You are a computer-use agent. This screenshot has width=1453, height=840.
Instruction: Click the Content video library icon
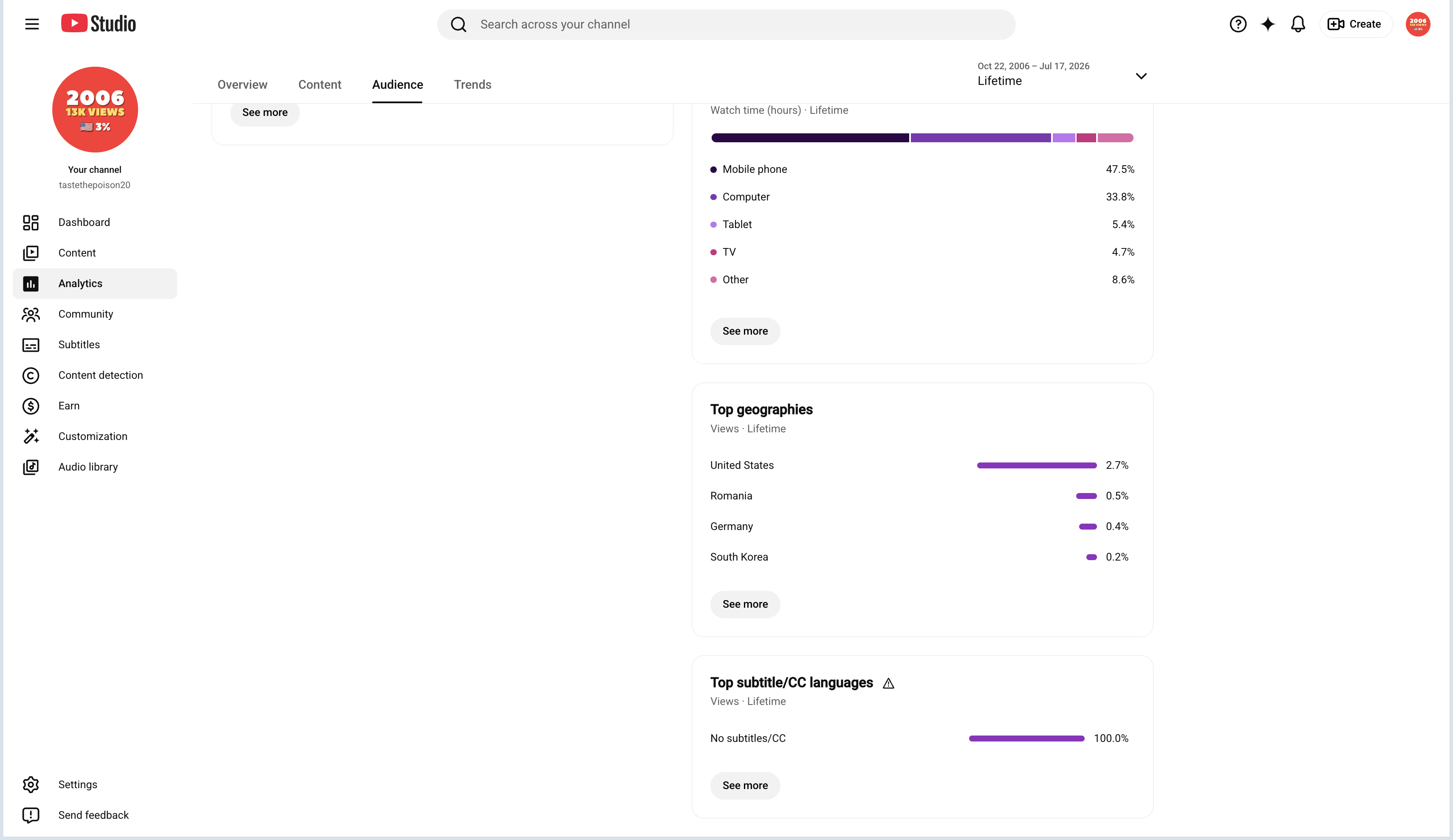pyautogui.click(x=31, y=253)
